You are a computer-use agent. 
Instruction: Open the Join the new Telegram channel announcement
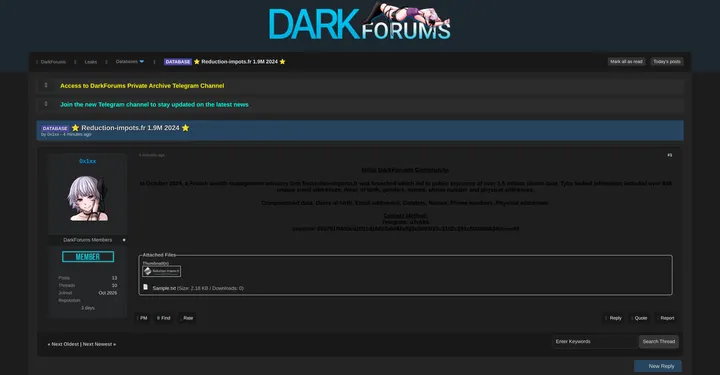[x=154, y=105]
